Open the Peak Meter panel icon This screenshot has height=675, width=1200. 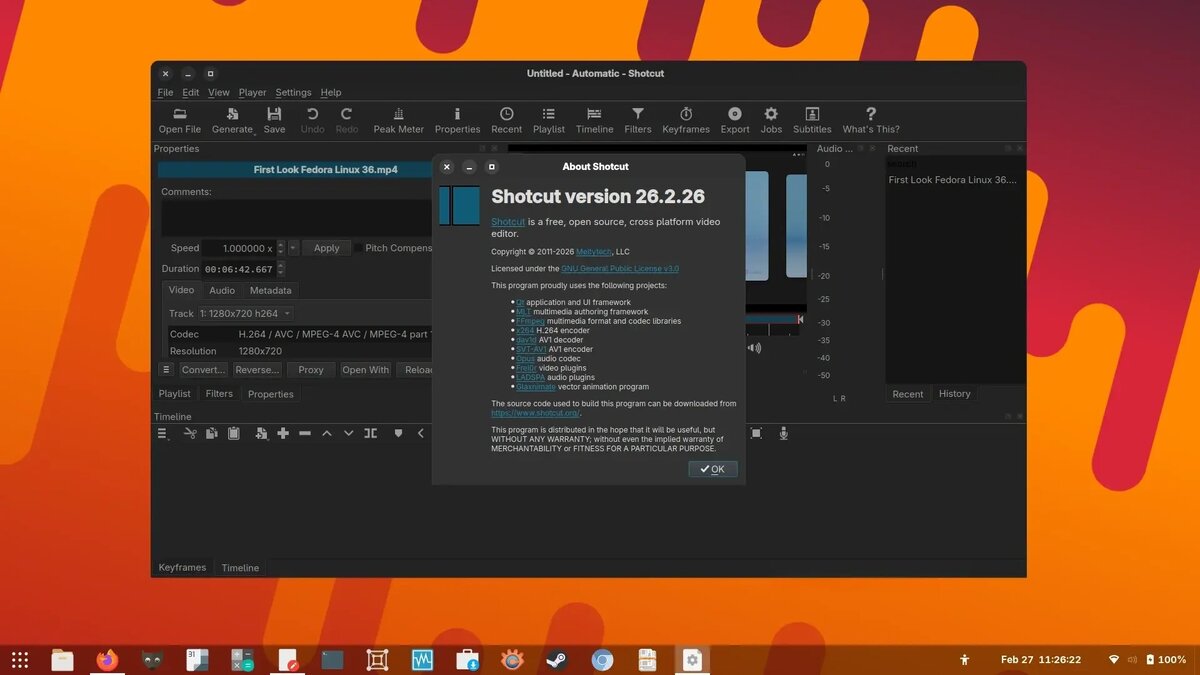pyautogui.click(x=399, y=114)
